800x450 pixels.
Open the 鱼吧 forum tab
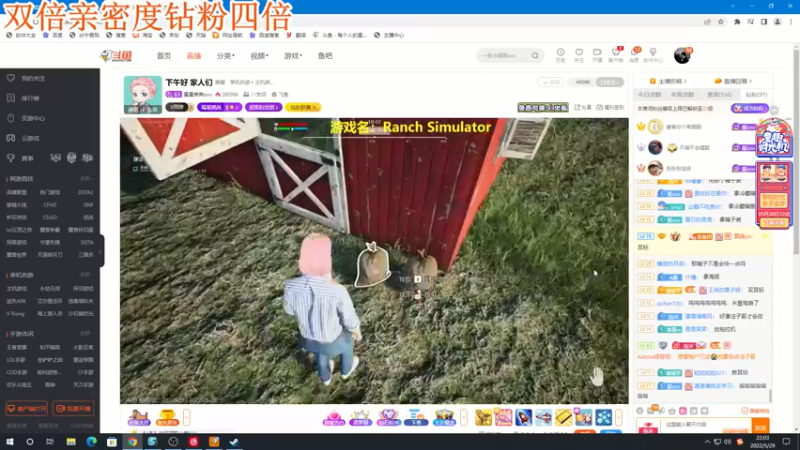325,56
